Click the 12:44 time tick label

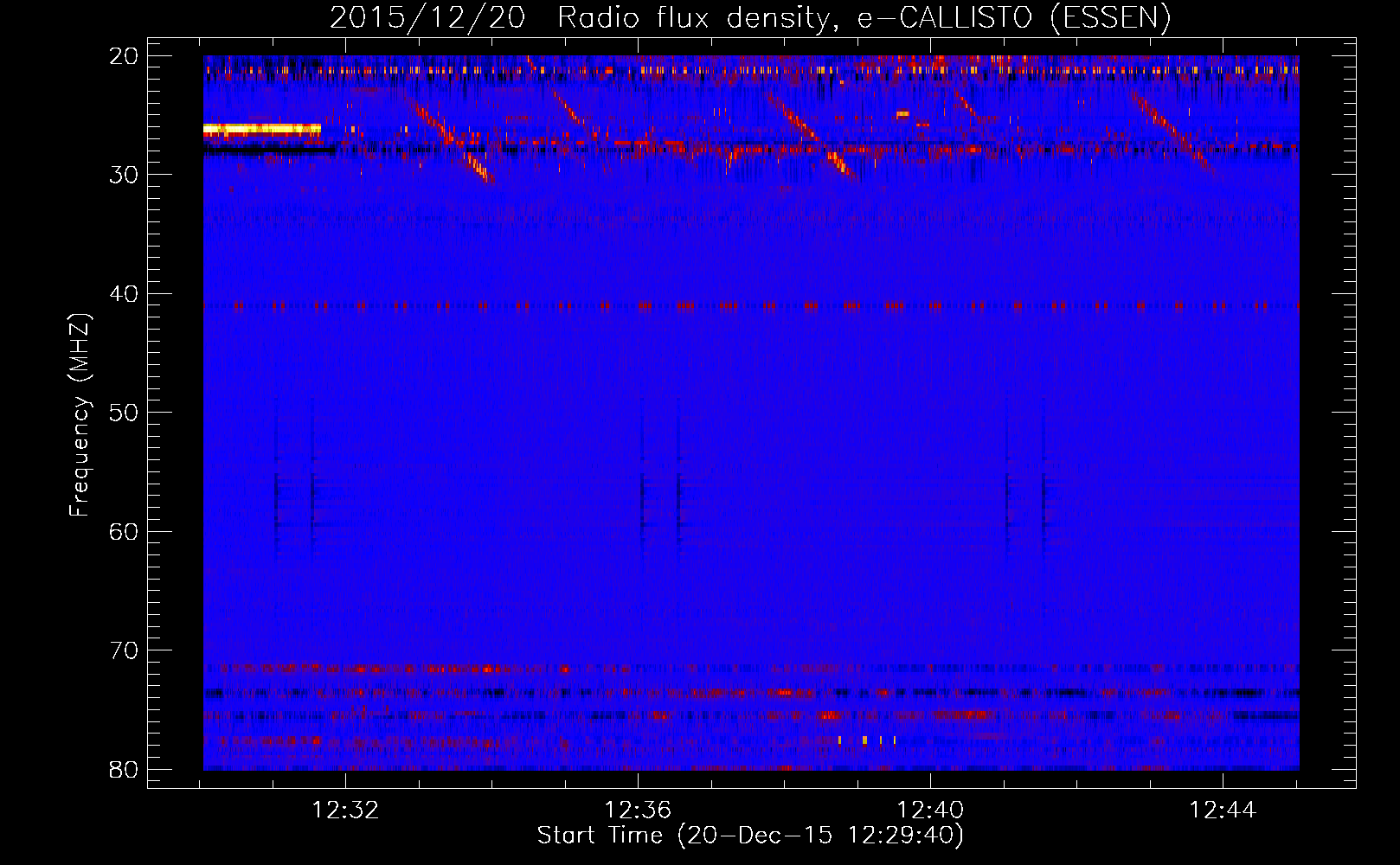click(x=1222, y=811)
